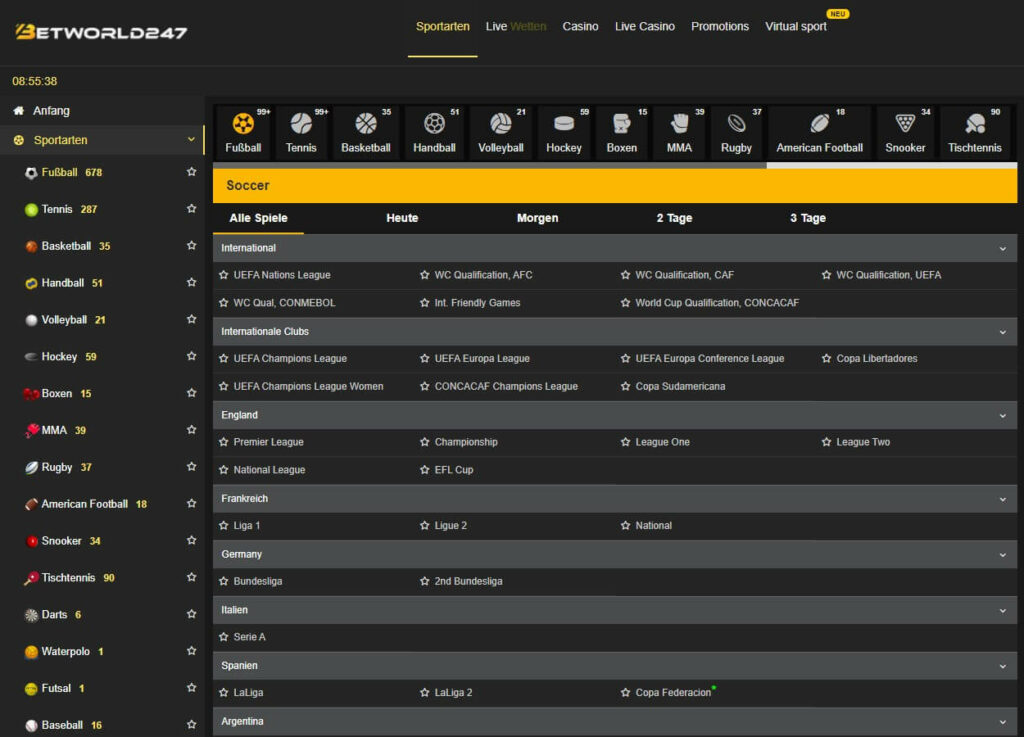Select the Tischtennis icon in the sports strip
This screenshot has width=1024, height=737.
[x=975, y=123]
